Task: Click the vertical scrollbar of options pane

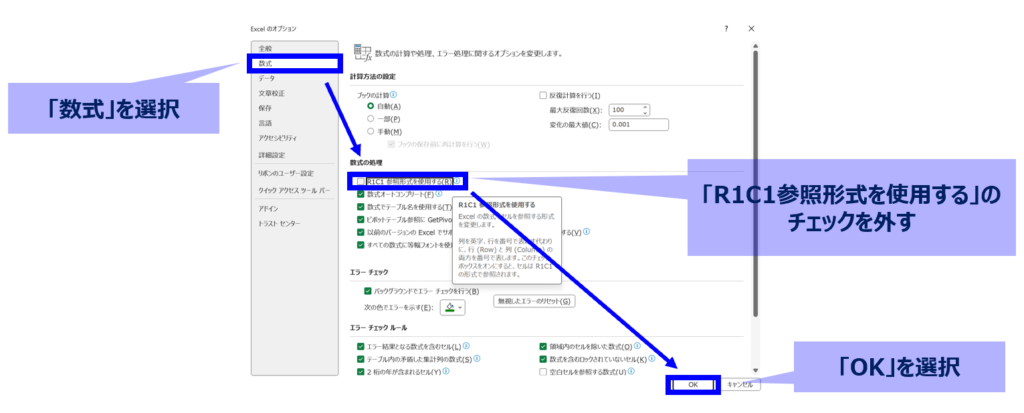Action: point(756,183)
